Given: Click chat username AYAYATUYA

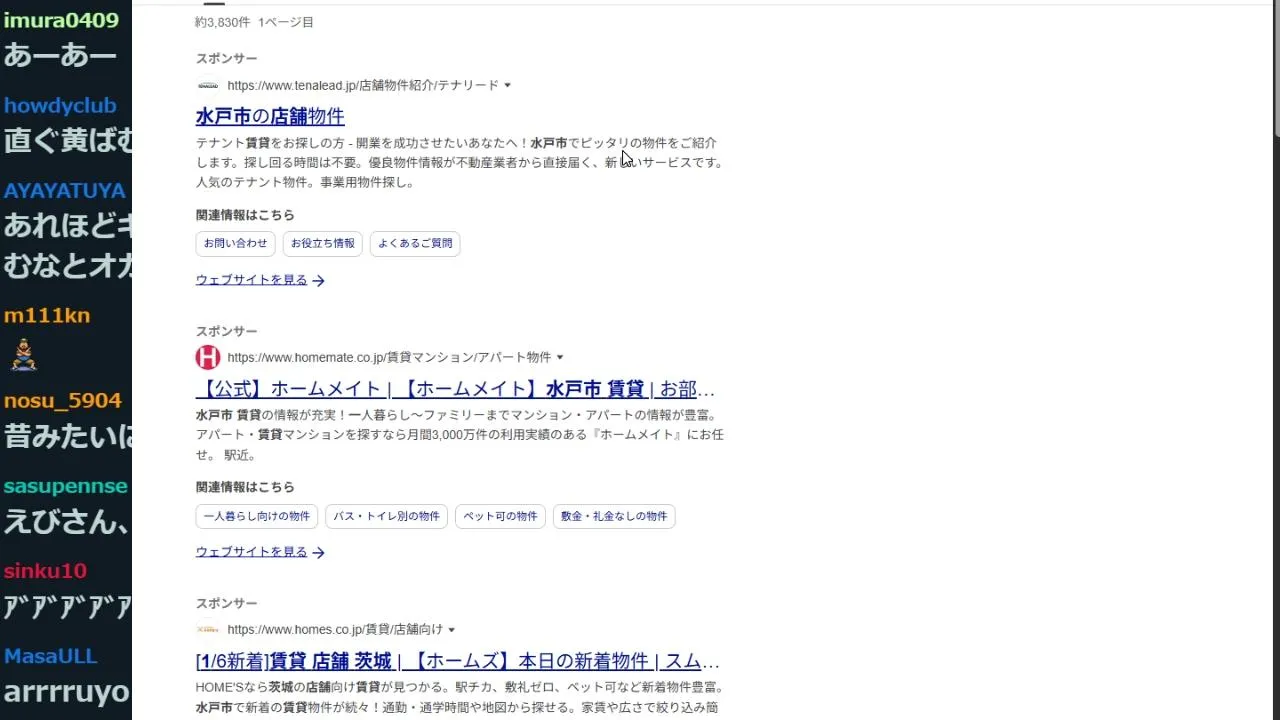Looking at the screenshot, I should 65,190.
